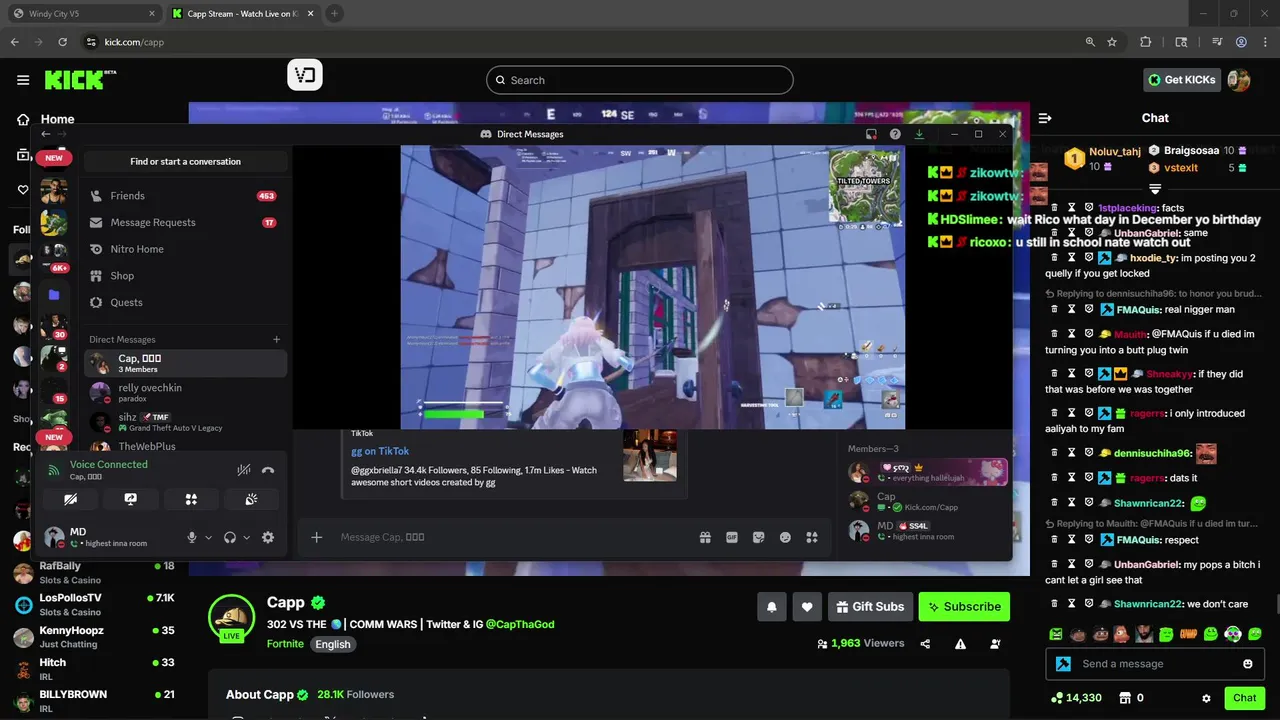The image size is (1280, 720).
Task: Open the GIF picker in Discord
Action: (732, 537)
